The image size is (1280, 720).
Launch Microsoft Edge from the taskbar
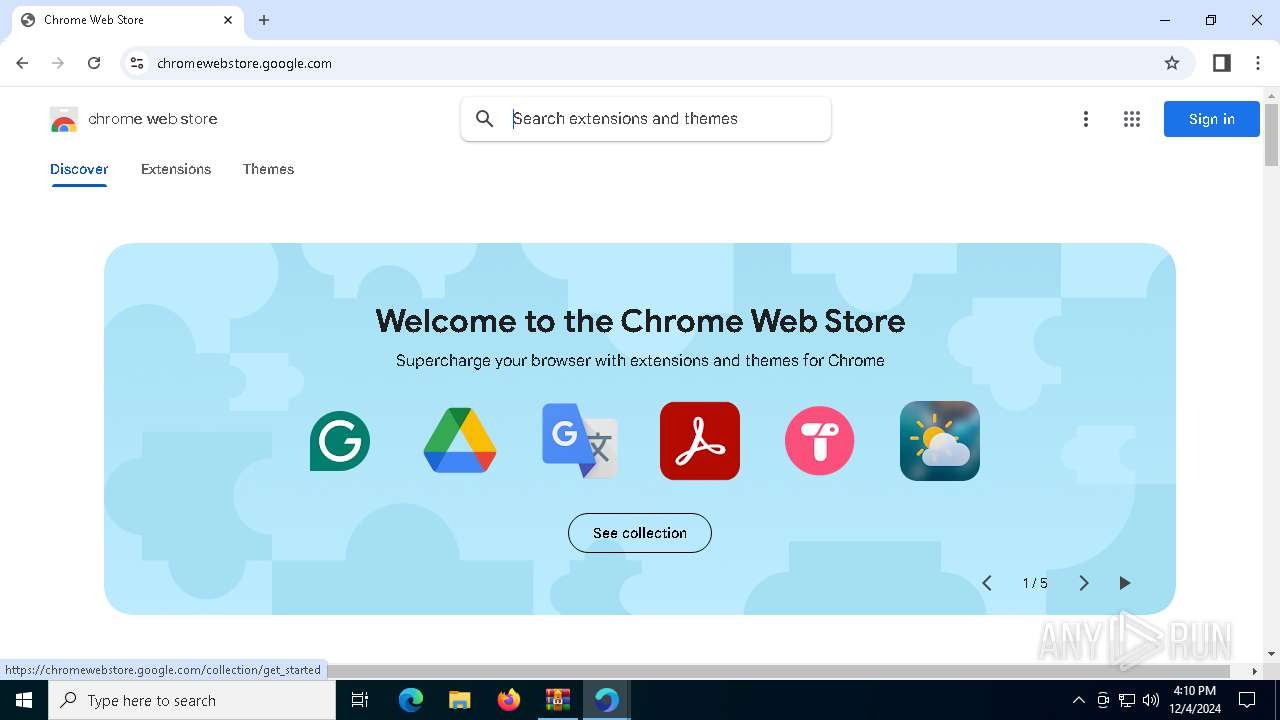coord(411,700)
